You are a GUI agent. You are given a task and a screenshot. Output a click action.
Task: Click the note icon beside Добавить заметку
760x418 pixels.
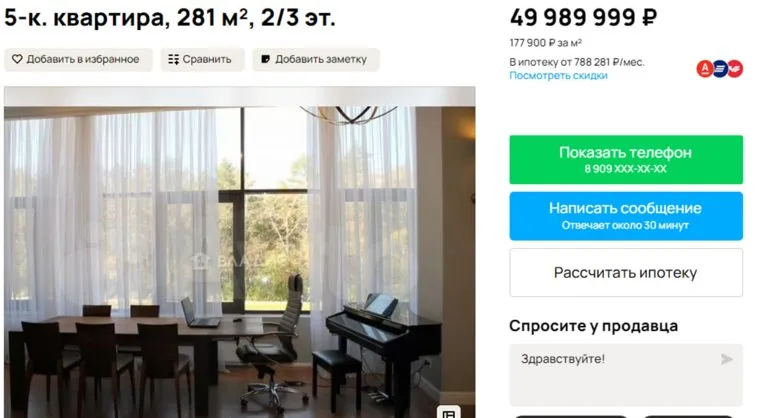pyautogui.click(x=265, y=59)
